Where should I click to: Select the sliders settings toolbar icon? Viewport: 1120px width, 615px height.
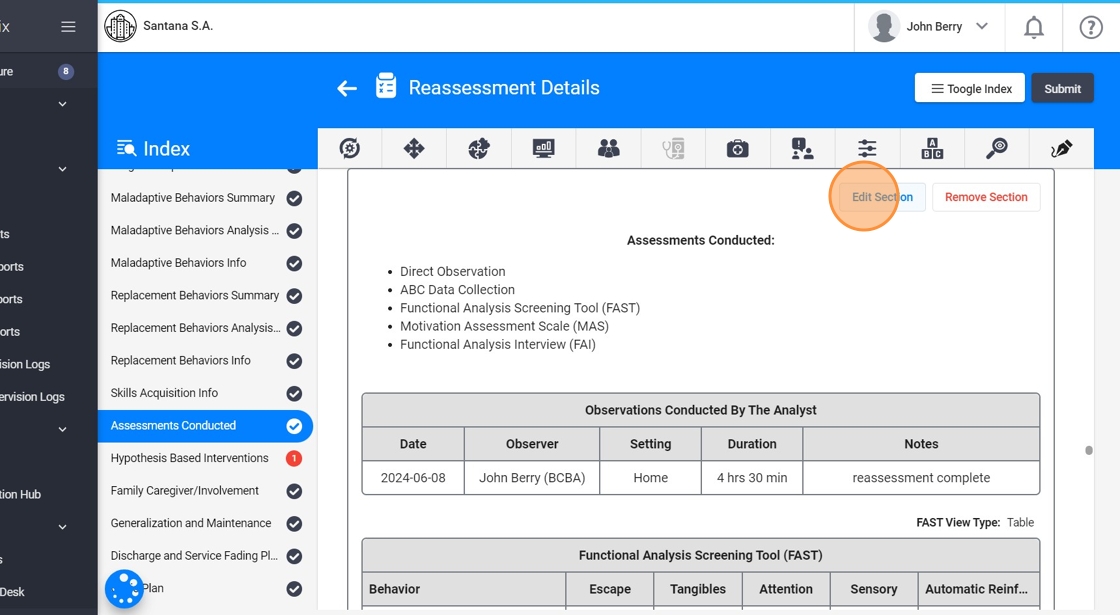click(x=866, y=149)
